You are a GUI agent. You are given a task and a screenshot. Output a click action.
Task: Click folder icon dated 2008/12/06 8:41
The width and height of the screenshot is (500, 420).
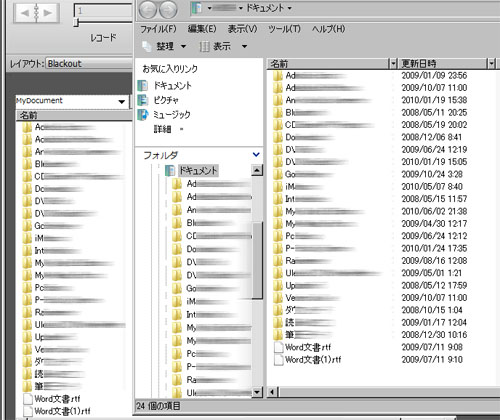click(x=278, y=137)
